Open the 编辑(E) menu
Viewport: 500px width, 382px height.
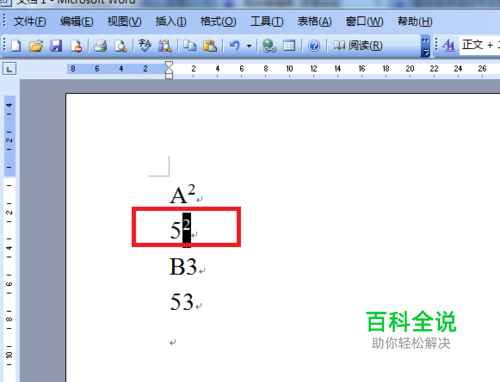(x=77, y=22)
